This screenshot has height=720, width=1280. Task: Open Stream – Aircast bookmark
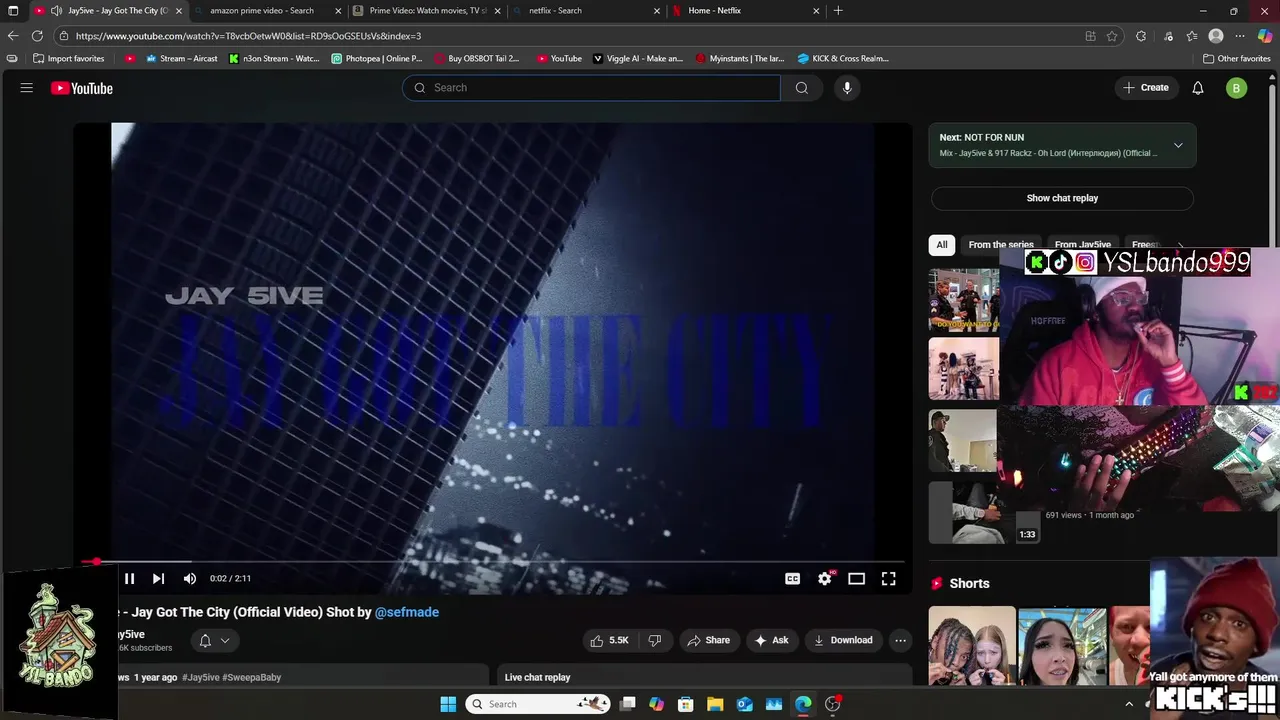pyautogui.click(x=181, y=58)
